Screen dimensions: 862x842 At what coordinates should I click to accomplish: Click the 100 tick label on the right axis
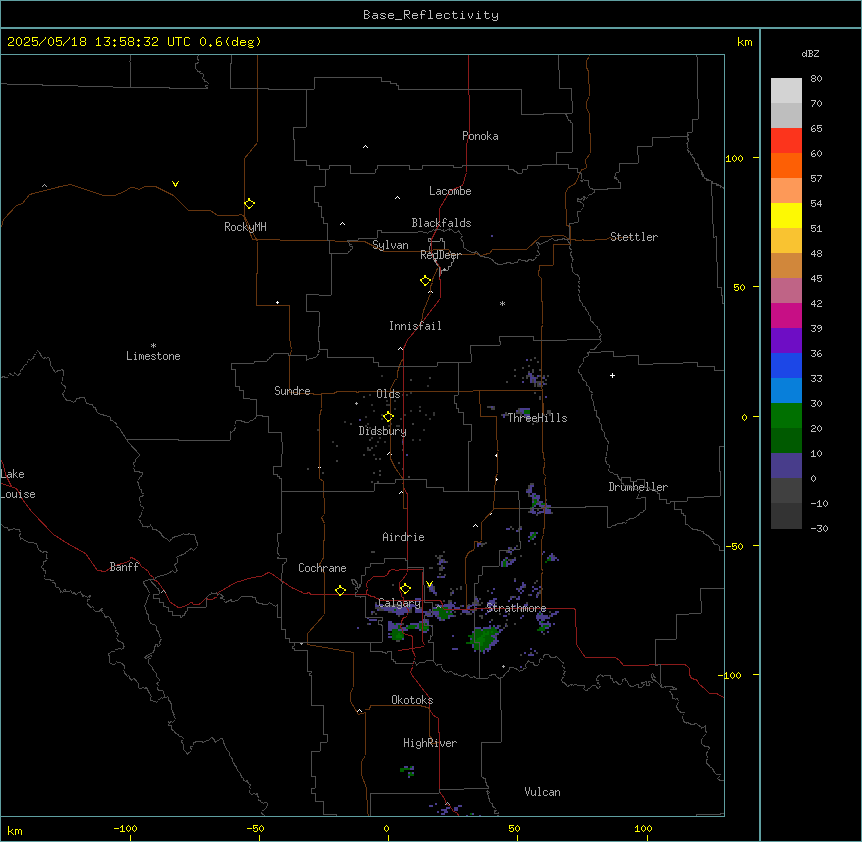click(734, 158)
